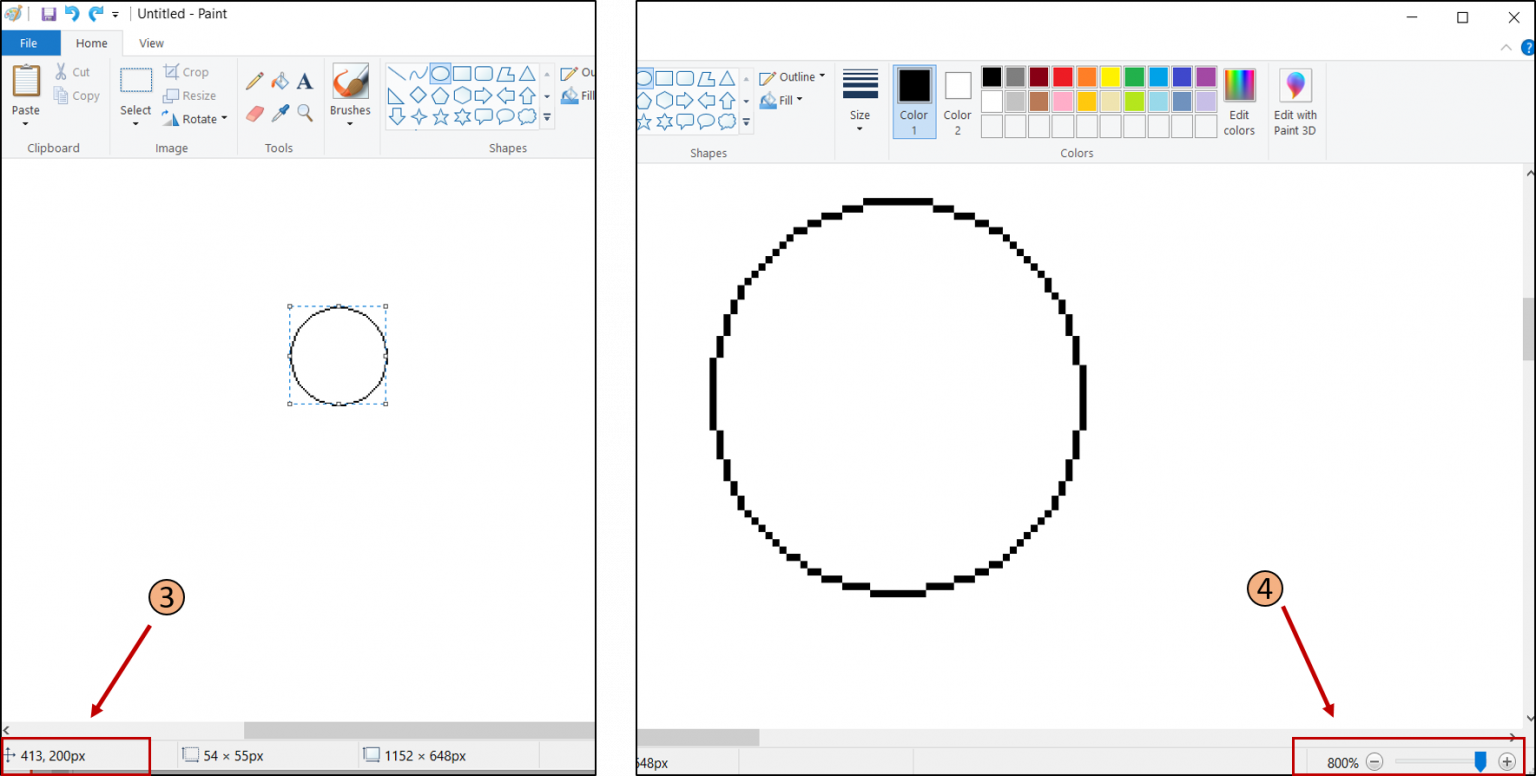The width and height of the screenshot is (1536, 776).
Task: Pick the orange color swatch
Action: [x=1087, y=77]
